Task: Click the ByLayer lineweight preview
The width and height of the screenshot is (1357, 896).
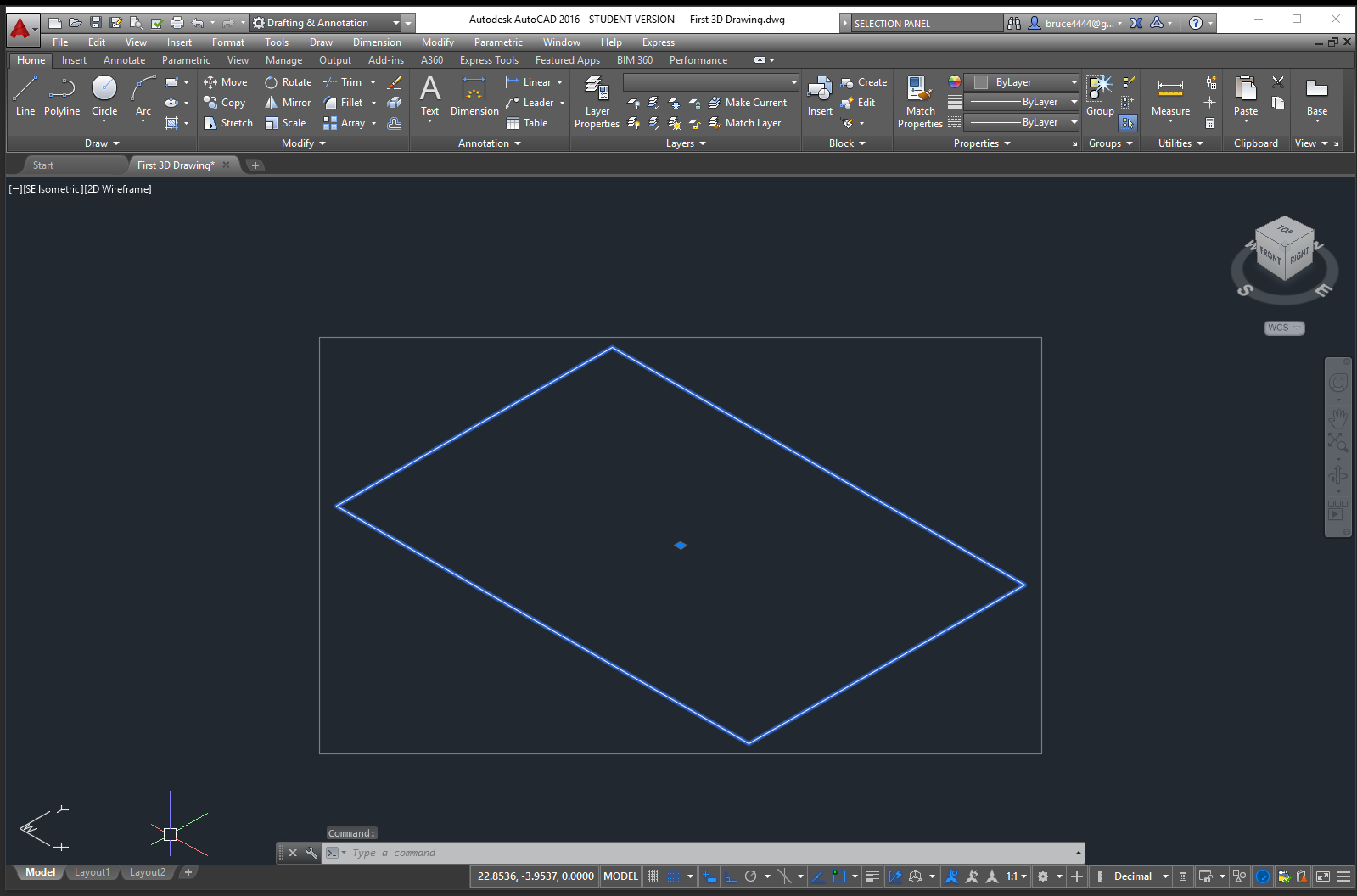Action: [1023, 102]
